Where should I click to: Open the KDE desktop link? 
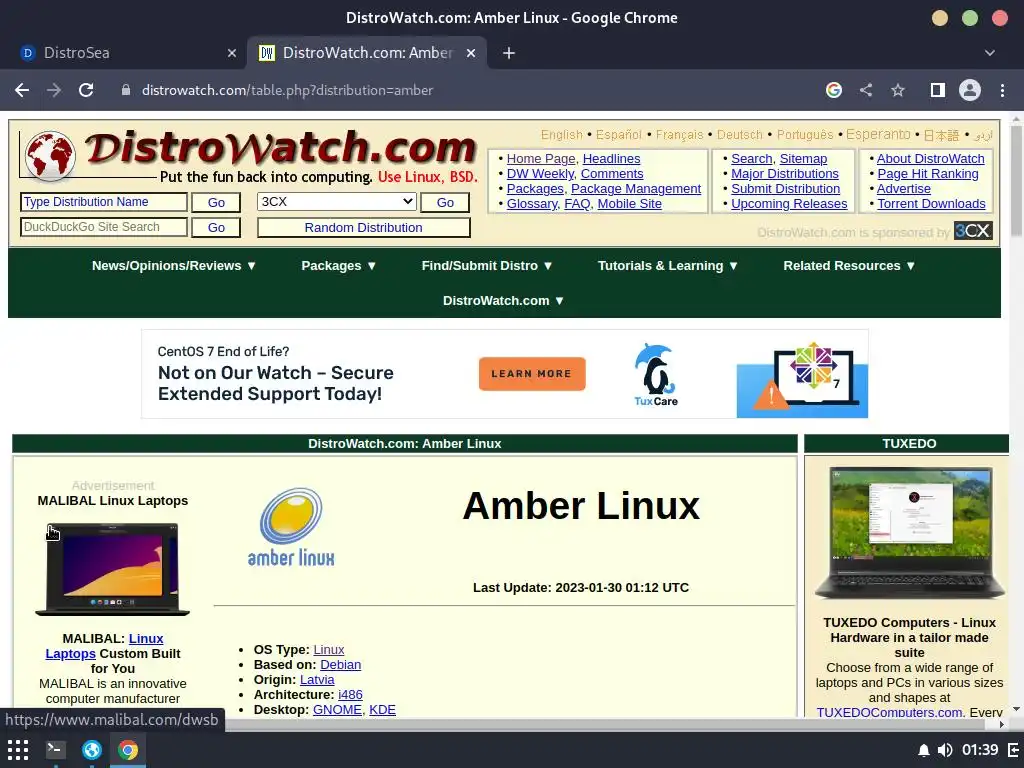point(382,710)
